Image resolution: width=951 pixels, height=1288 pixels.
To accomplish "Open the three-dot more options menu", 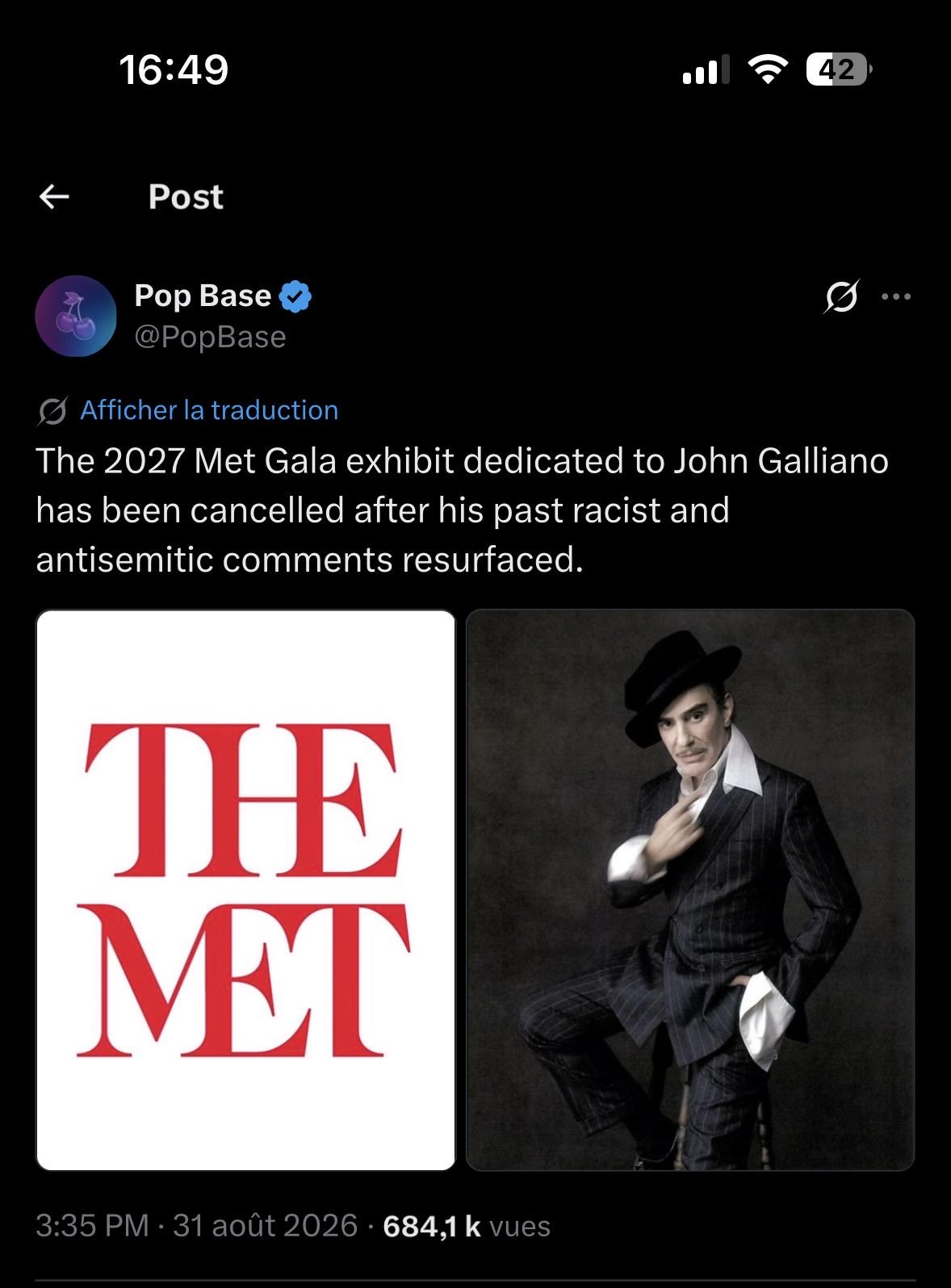I will click(896, 296).
